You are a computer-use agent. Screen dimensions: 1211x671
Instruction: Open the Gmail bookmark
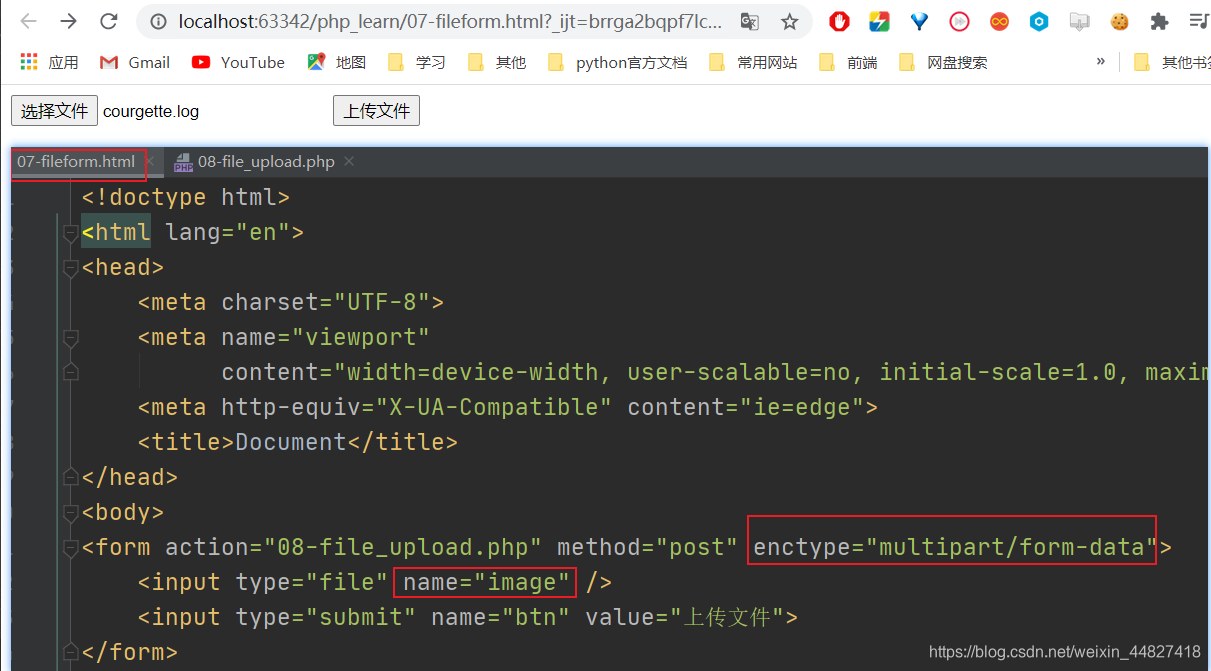click(x=135, y=62)
